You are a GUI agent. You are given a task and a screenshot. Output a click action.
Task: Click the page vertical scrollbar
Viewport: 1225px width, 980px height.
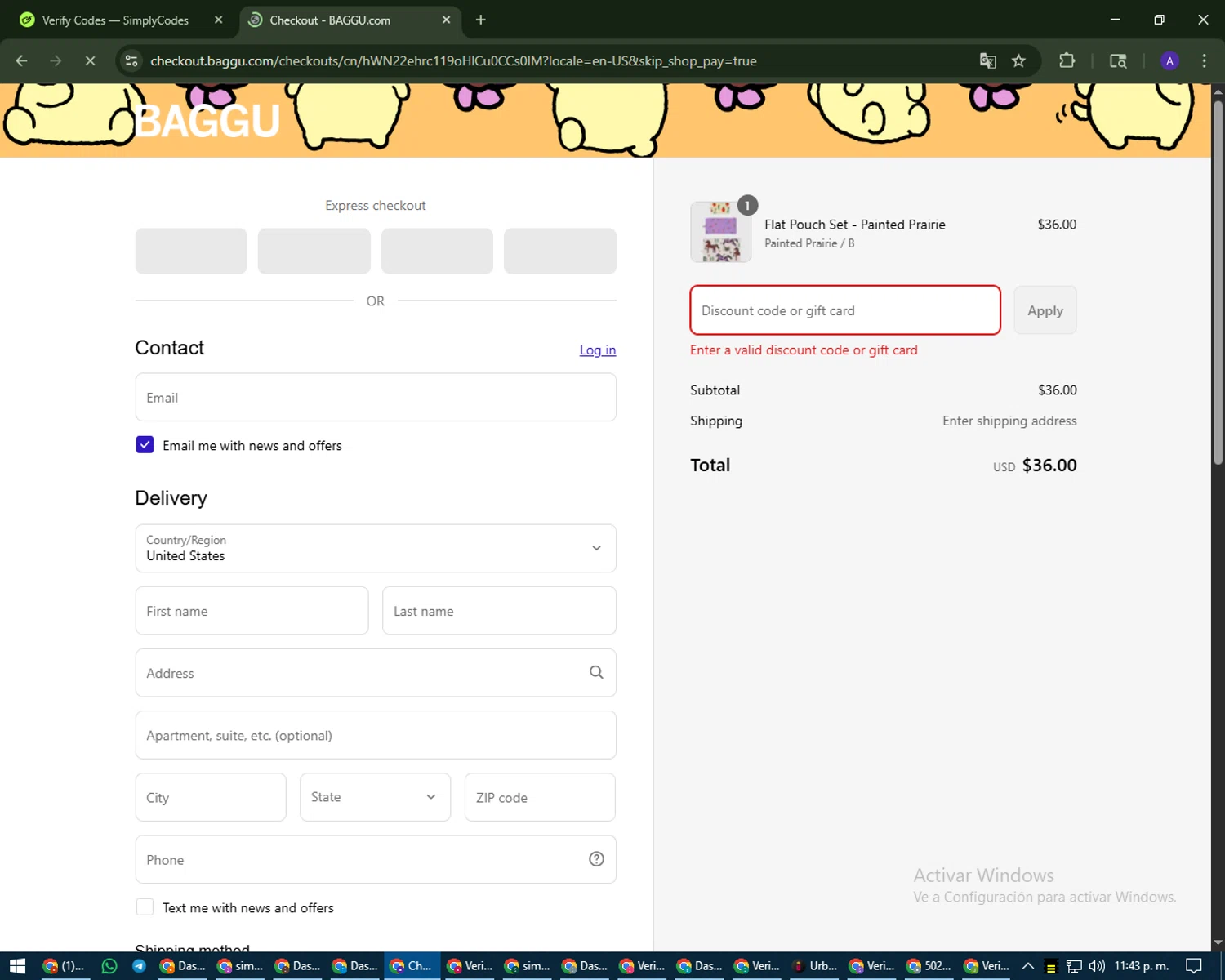pos(1218,282)
